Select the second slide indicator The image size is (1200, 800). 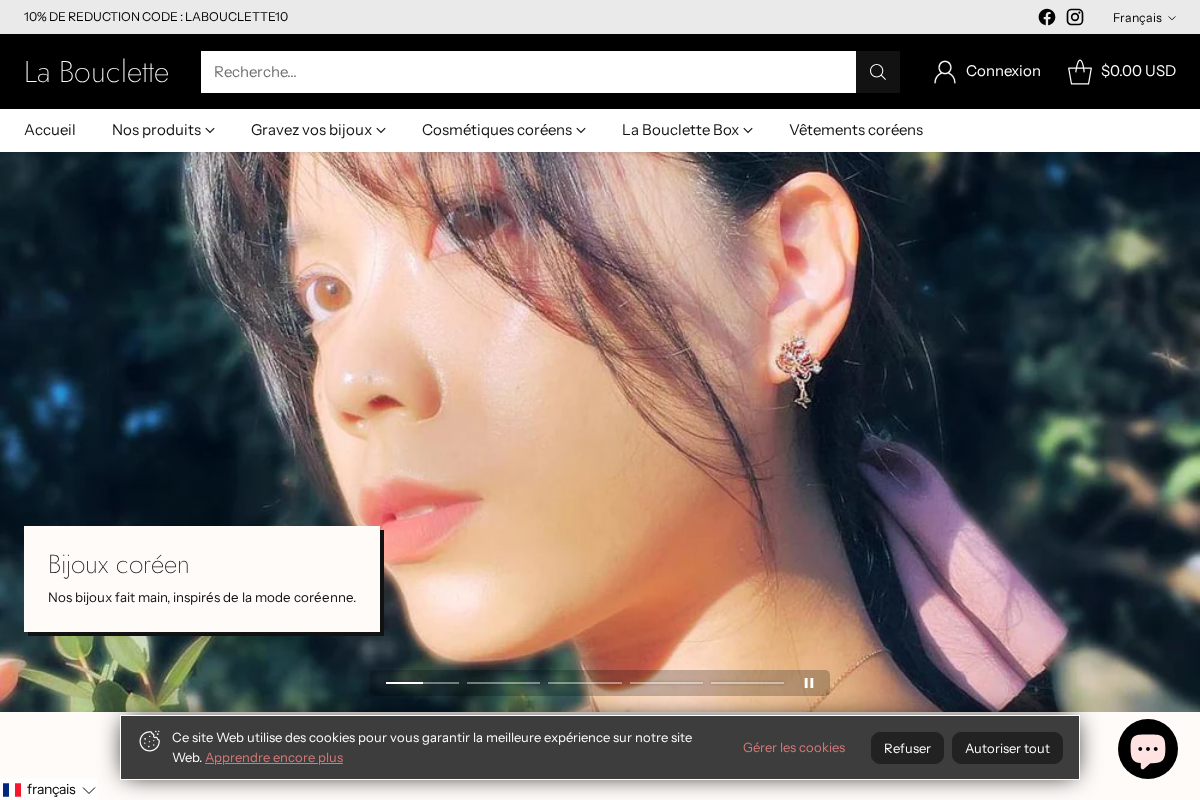click(503, 682)
